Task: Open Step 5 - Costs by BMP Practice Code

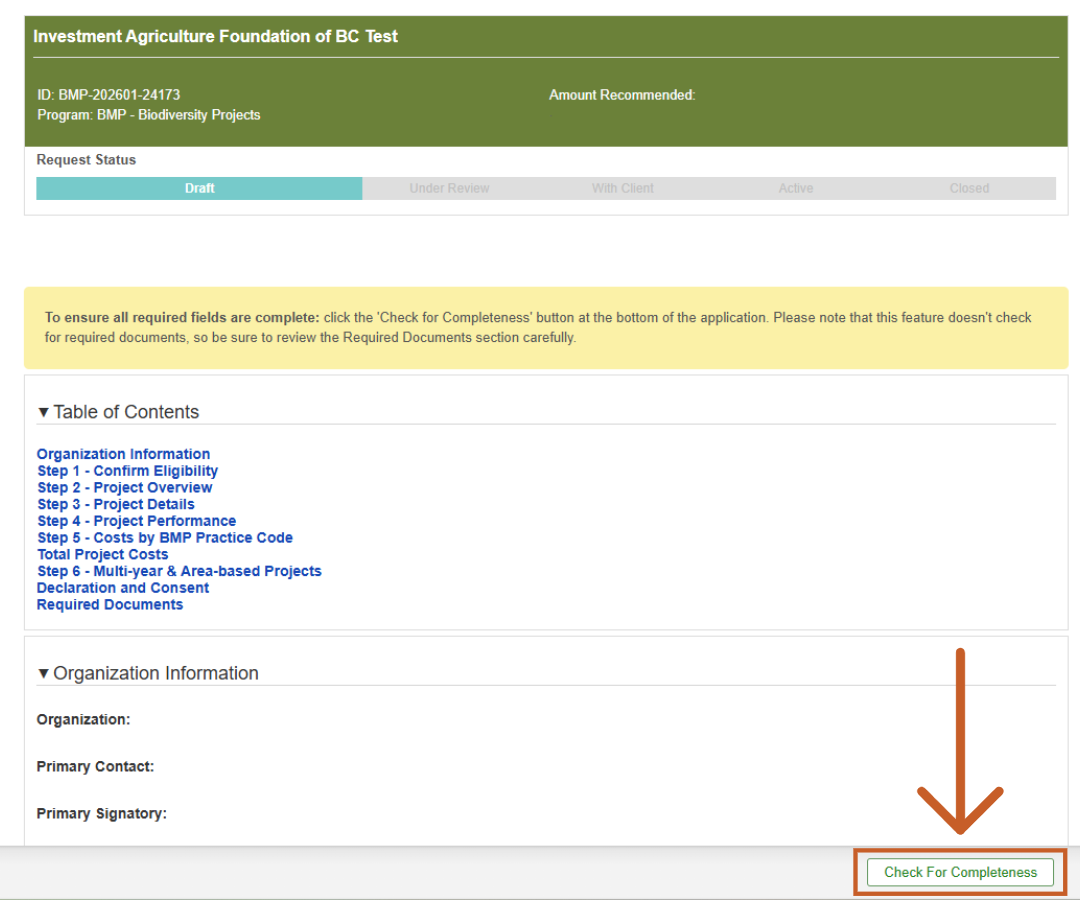Action: click(165, 538)
